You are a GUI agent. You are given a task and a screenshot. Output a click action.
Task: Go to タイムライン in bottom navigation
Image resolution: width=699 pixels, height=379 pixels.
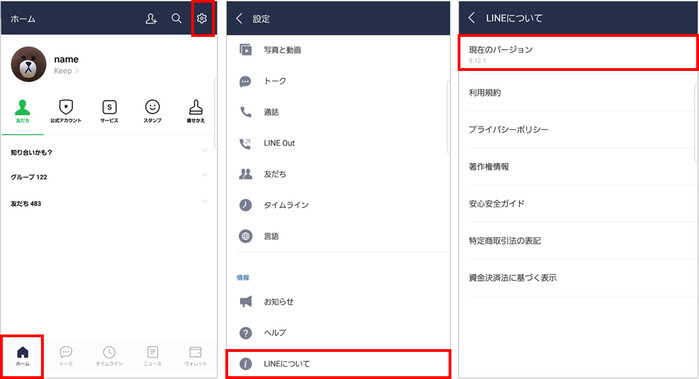109,357
